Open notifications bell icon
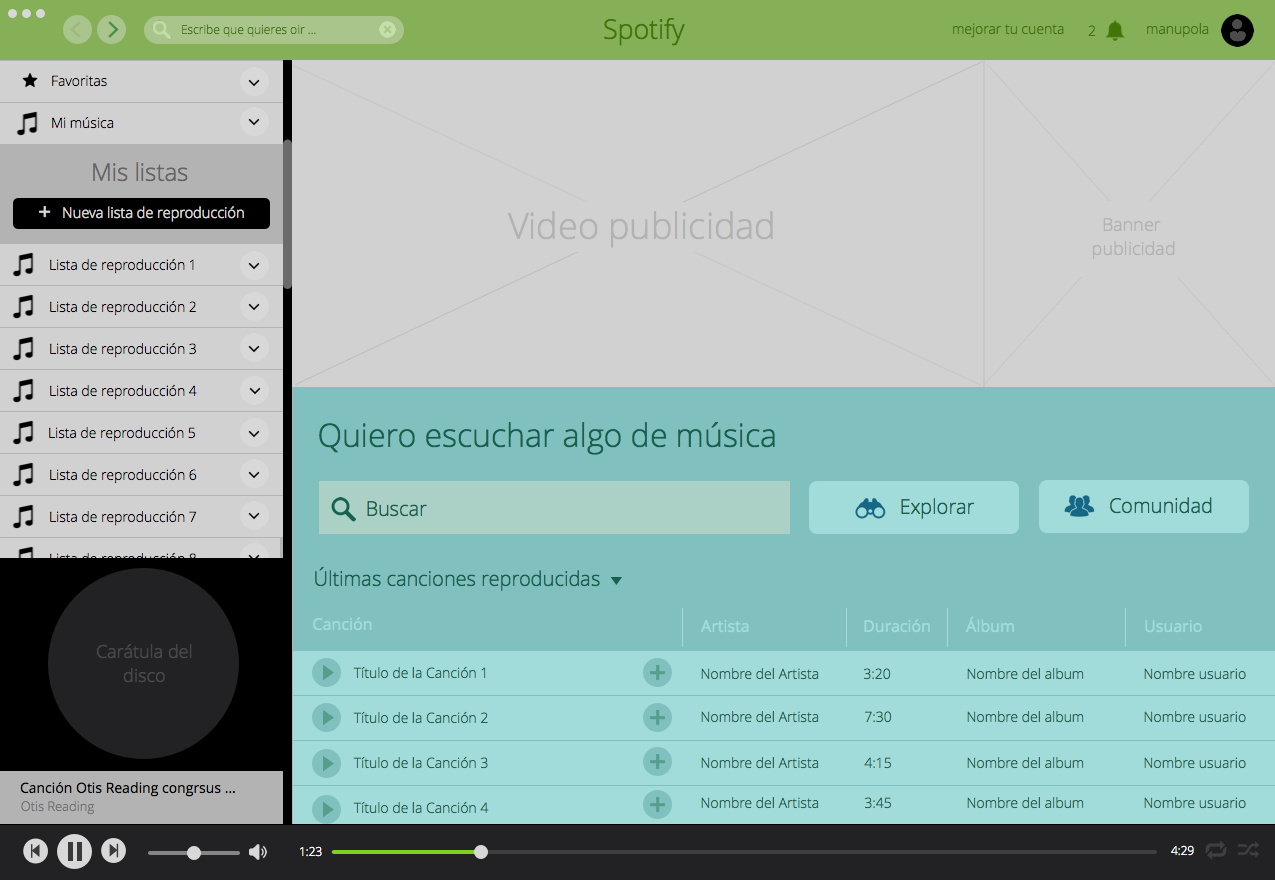Viewport: 1275px width, 880px height. pyautogui.click(x=1115, y=31)
